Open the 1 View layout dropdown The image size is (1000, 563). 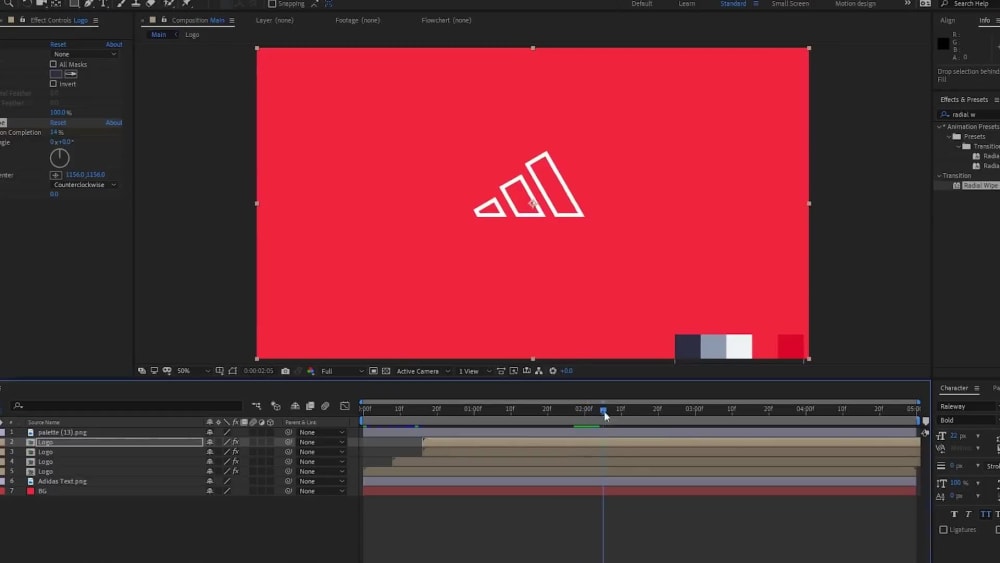(x=474, y=371)
